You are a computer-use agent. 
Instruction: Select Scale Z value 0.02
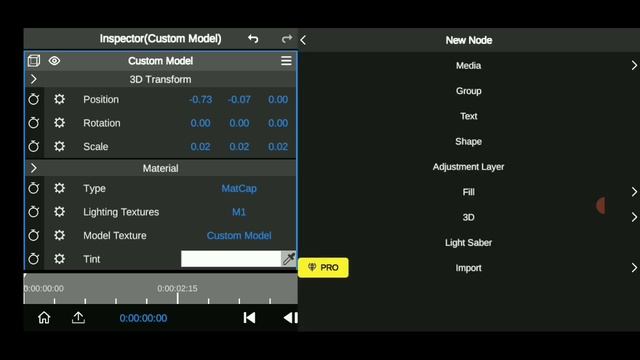click(278, 147)
